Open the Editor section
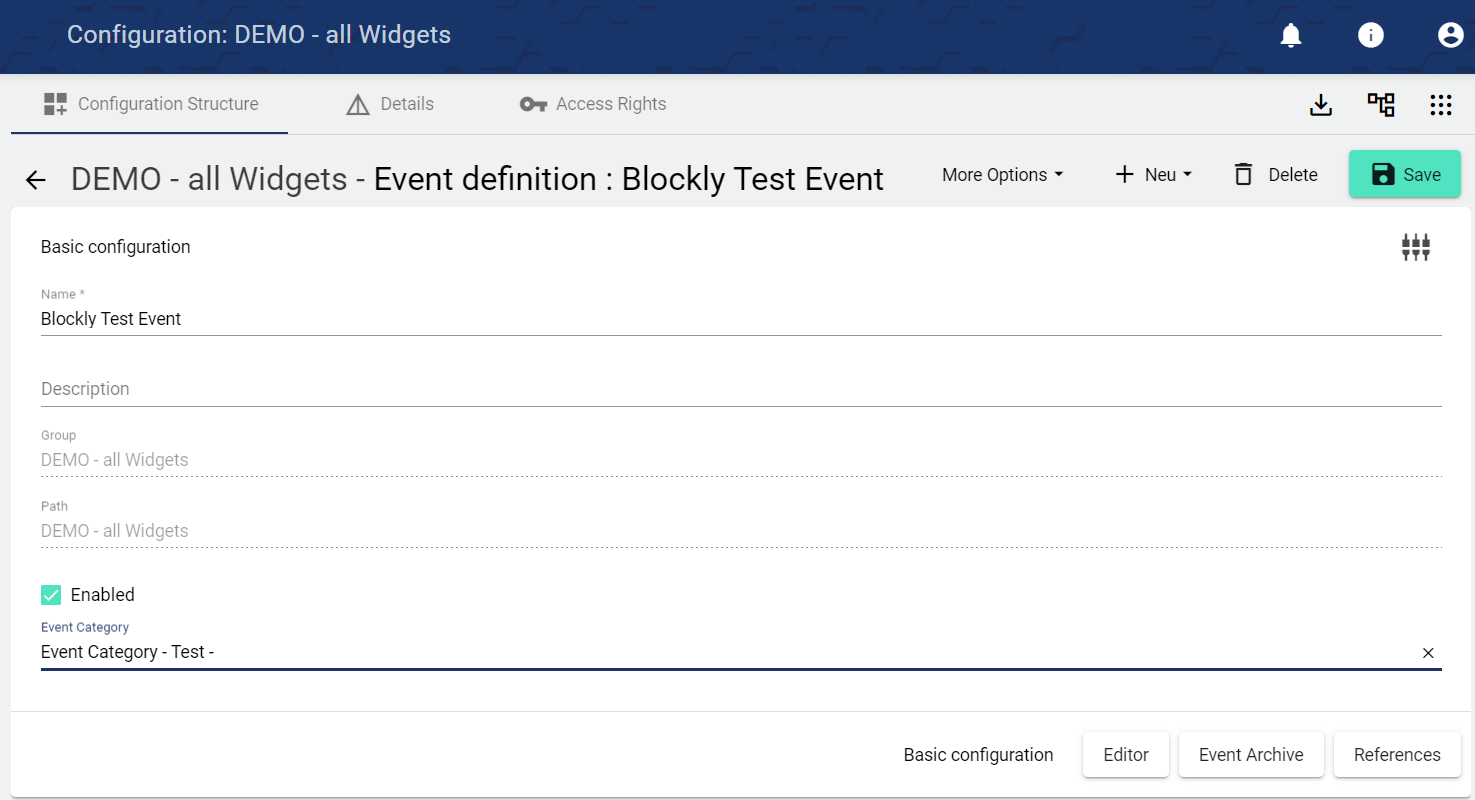Viewport: 1475px width, 800px height. [1125, 755]
